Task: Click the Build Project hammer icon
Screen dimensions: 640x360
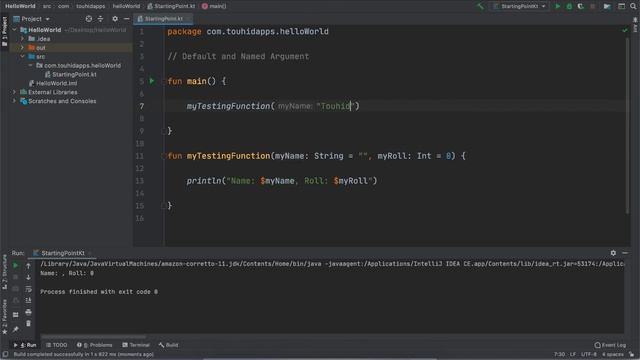Action: [480, 6]
